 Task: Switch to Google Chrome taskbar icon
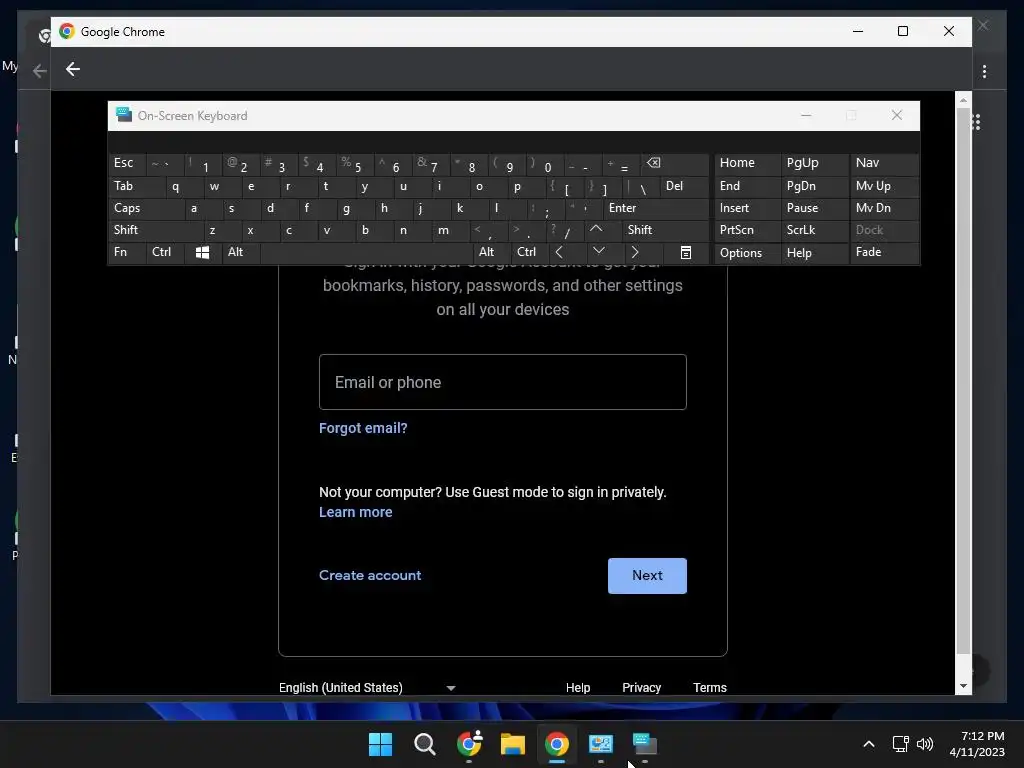click(556, 744)
